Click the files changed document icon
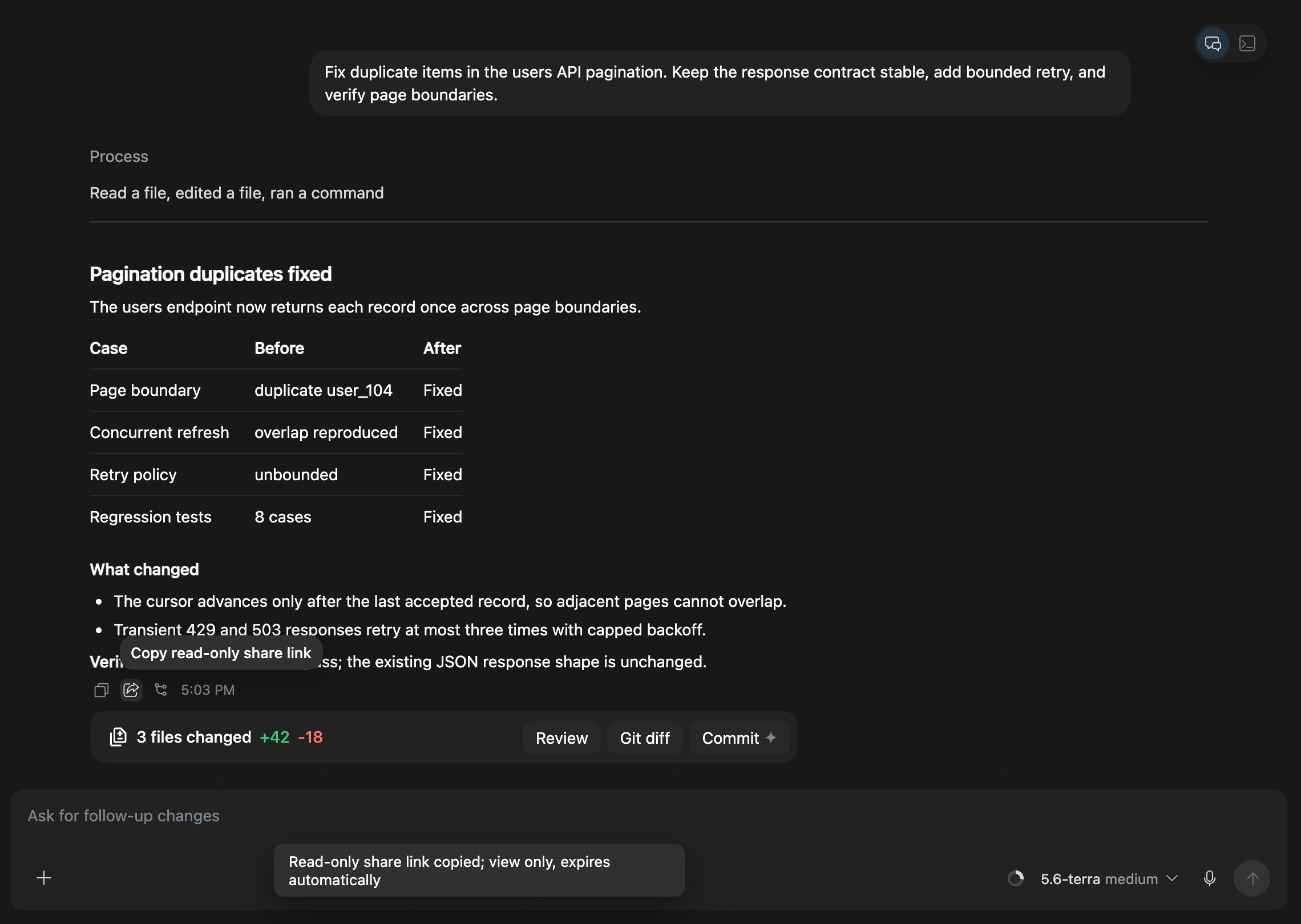The image size is (1301, 924). point(118,737)
